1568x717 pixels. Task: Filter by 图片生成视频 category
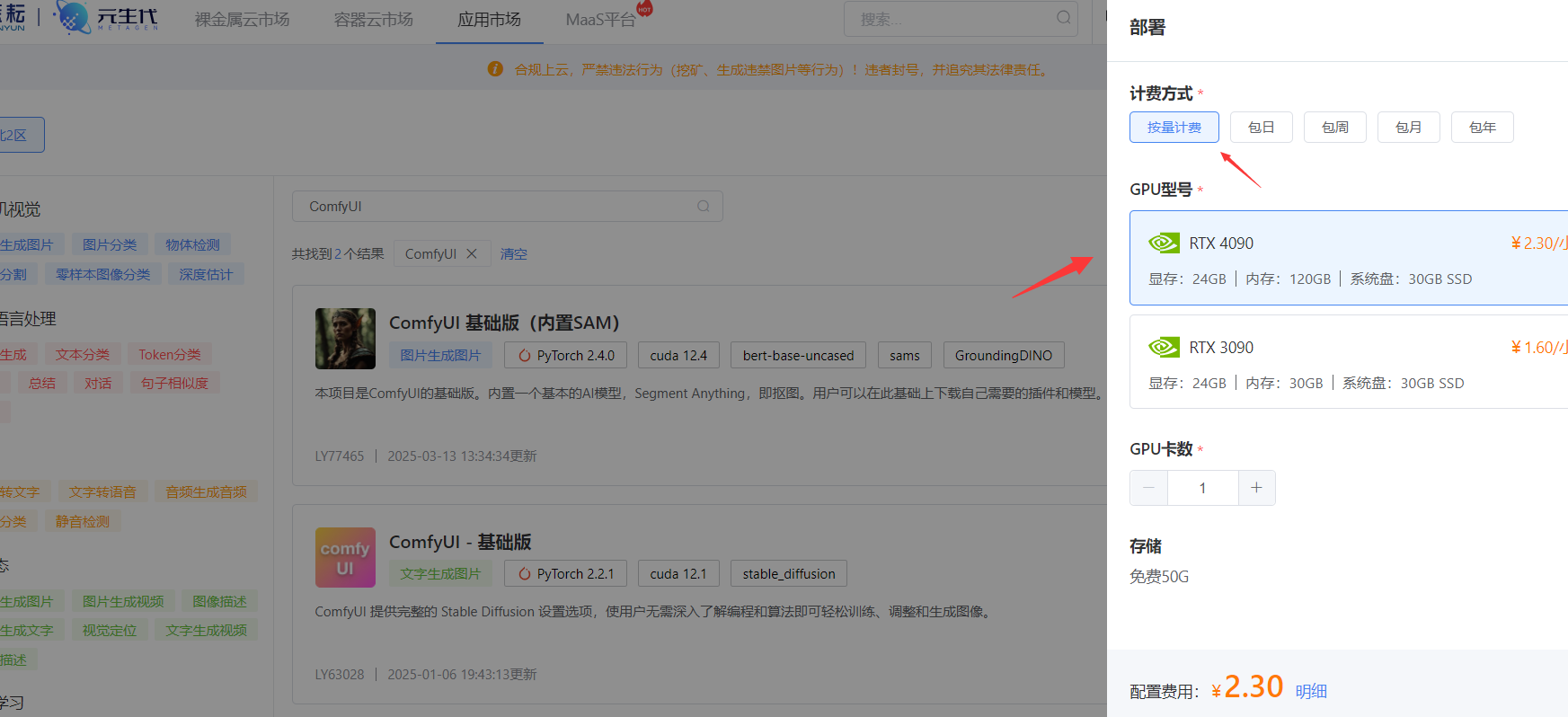coord(123,601)
